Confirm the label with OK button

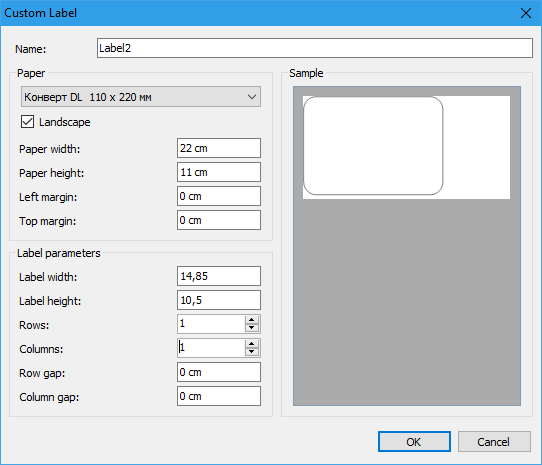coord(414,441)
